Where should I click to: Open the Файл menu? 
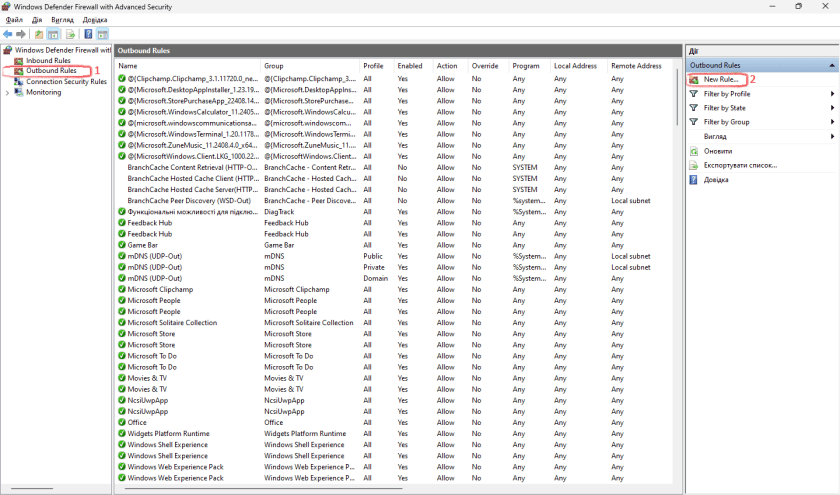coord(13,20)
